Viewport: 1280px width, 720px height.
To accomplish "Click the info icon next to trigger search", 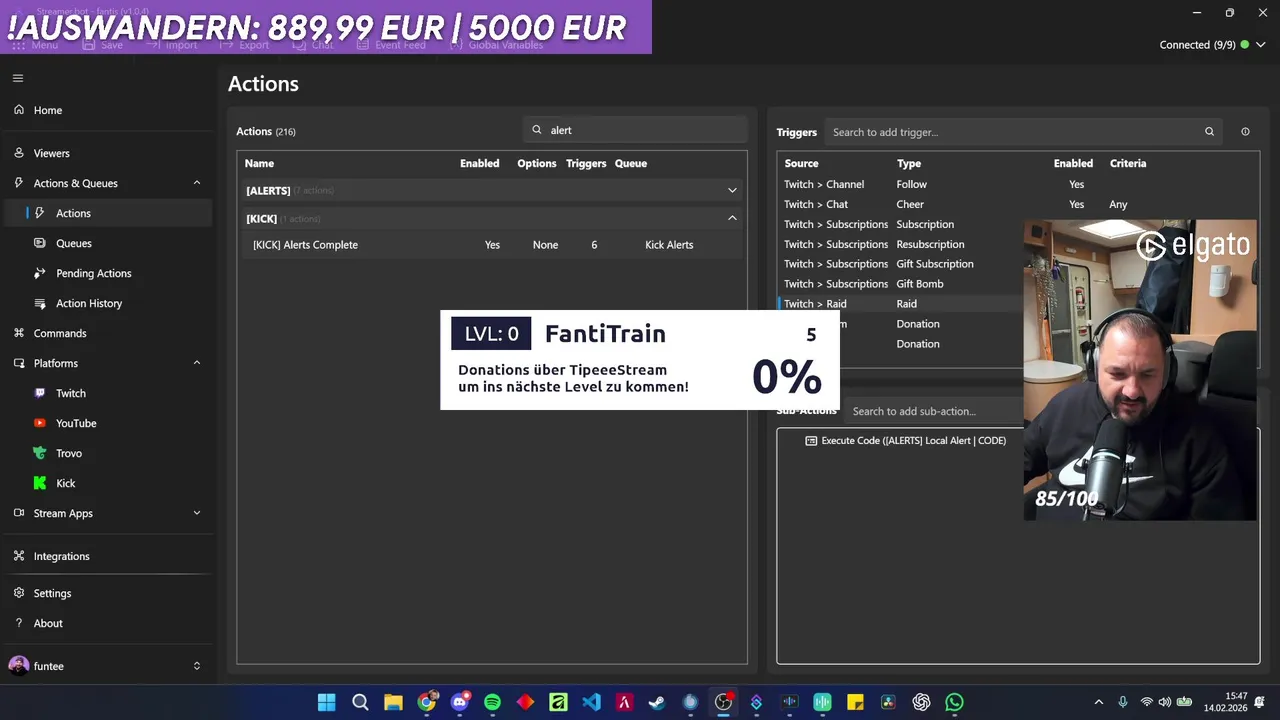I will (1245, 132).
